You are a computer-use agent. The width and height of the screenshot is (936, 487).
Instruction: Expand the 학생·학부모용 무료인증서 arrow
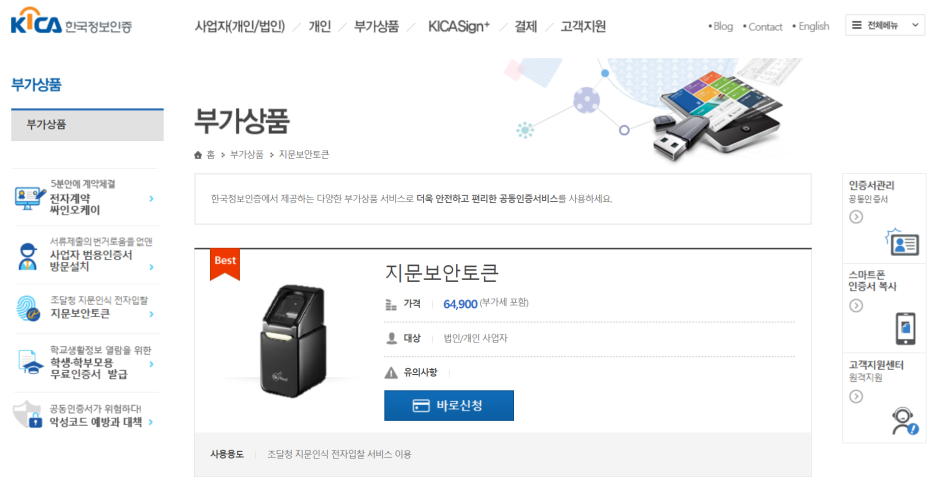151,364
